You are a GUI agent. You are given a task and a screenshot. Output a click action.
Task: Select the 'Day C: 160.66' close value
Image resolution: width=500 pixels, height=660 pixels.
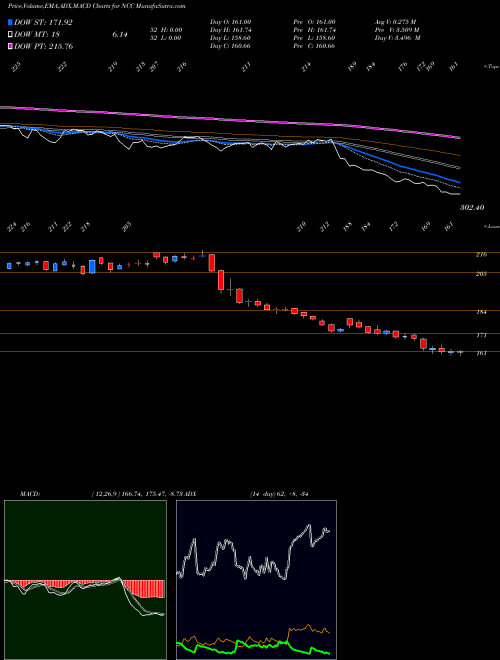(x=230, y=46)
